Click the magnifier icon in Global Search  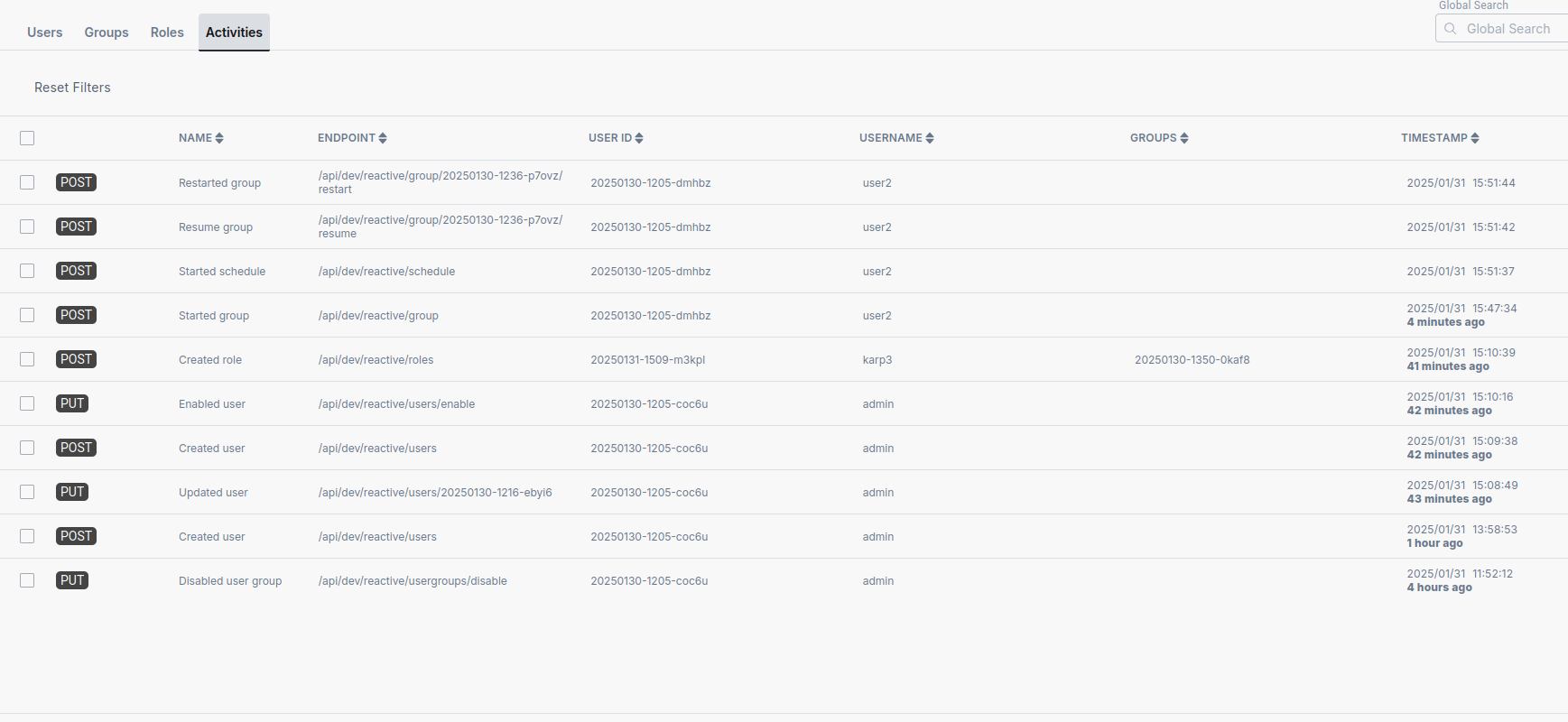click(1451, 29)
